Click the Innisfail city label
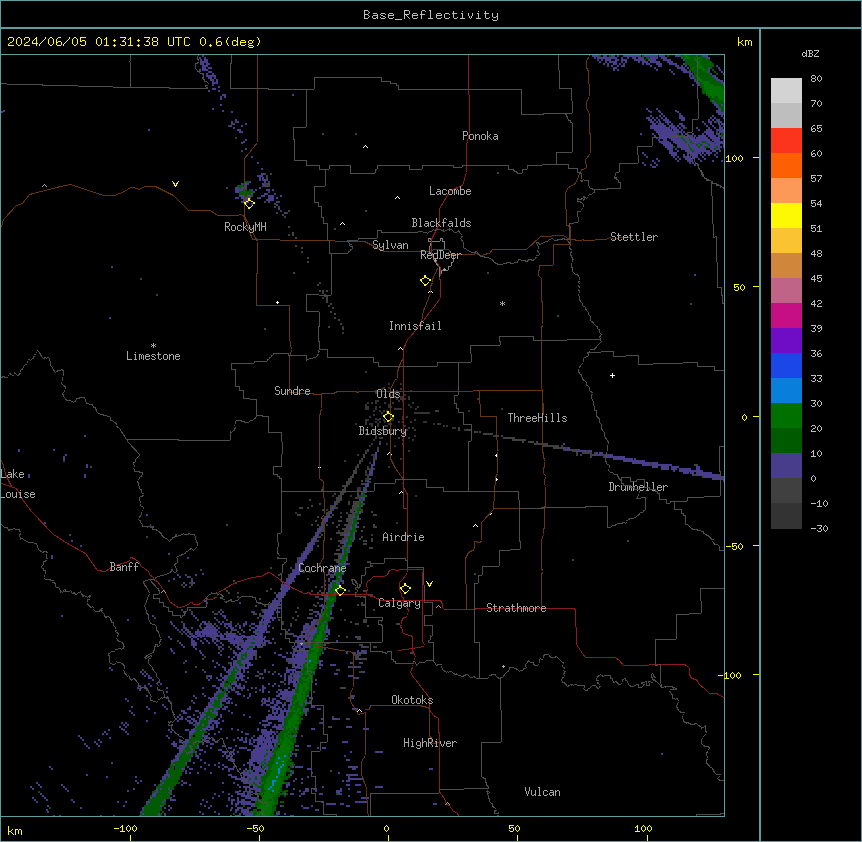Image resolution: width=862 pixels, height=842 pixels. pos(415,326)
